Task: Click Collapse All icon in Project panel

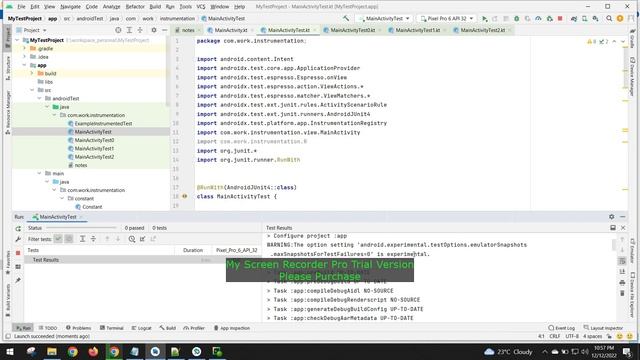Action: click(140, 30)
